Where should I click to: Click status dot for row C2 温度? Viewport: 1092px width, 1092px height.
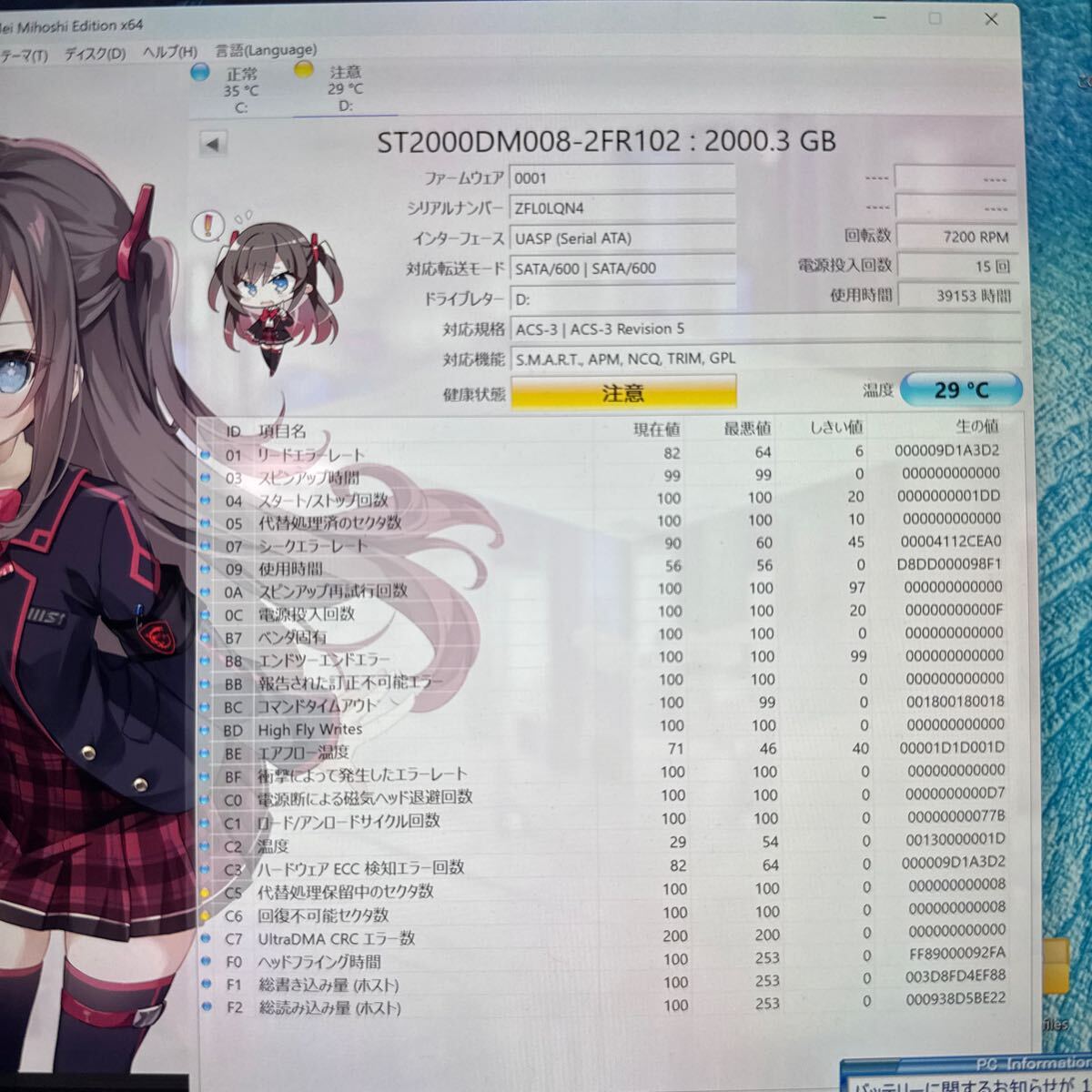[x=205, y=846]
